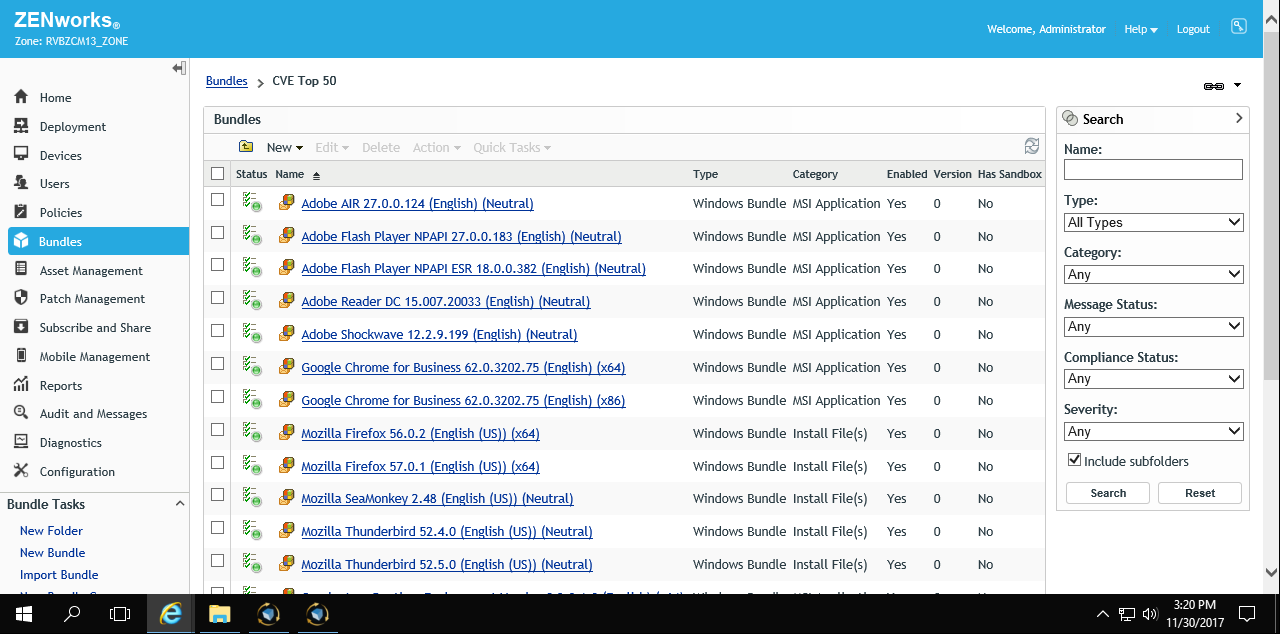Click the Mobile Management phone icon
This screenshot has width=1280, height=634.
(x=21, y=356)
